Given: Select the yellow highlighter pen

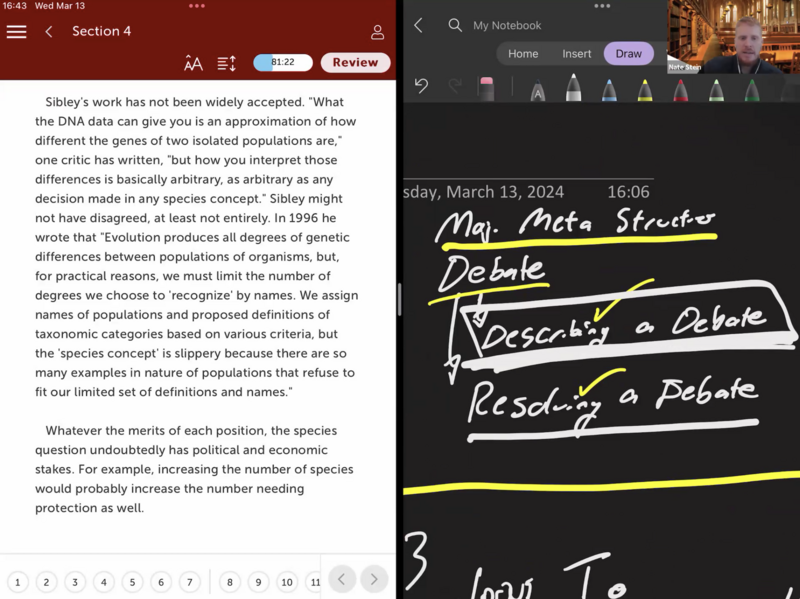Looking at the screenshot, I should point(645,90).
